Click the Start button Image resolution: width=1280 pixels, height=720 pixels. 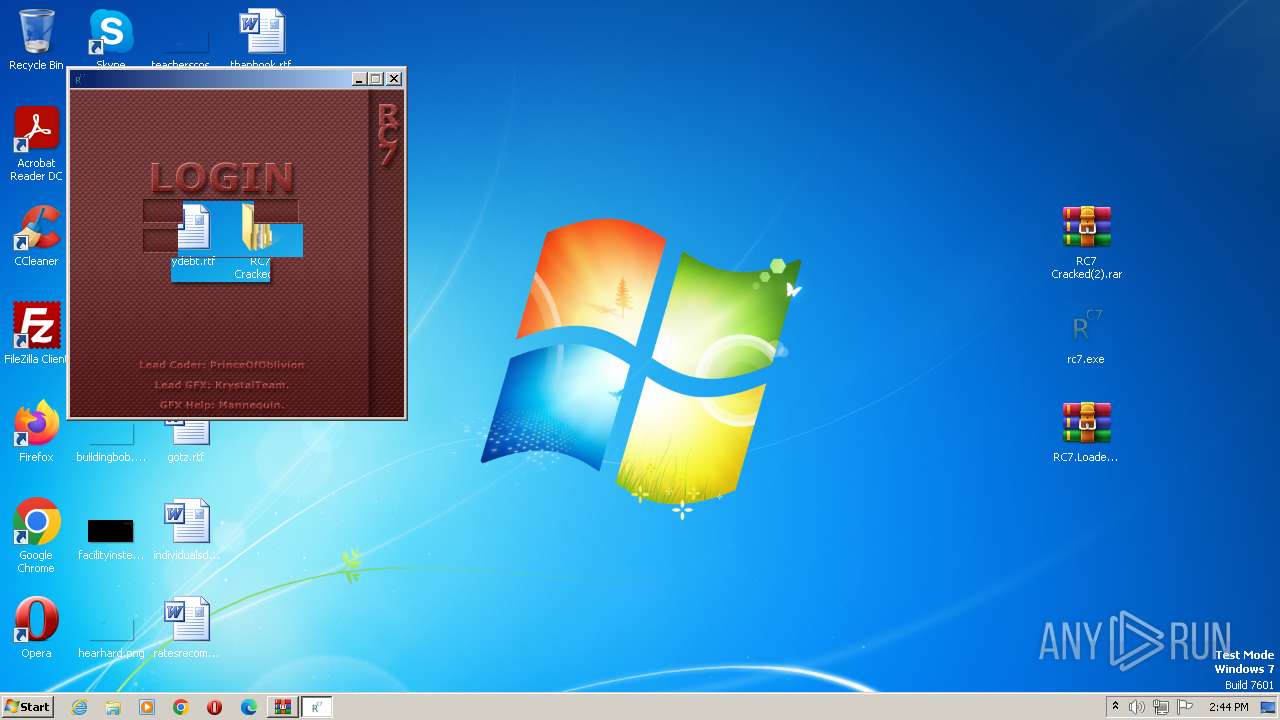coord(28,707)
